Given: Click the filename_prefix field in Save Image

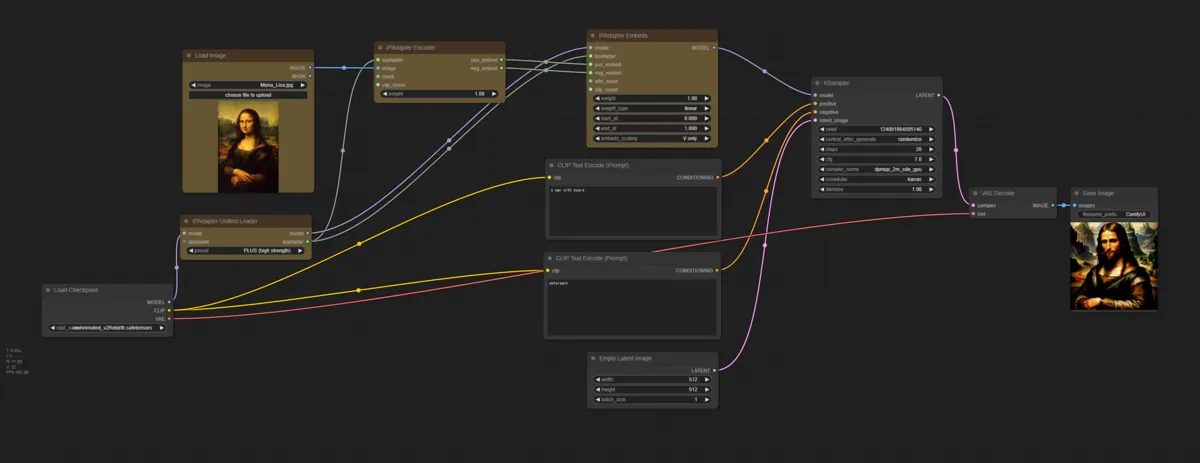Looking at the screenshot, I should tap(1113, 214).
